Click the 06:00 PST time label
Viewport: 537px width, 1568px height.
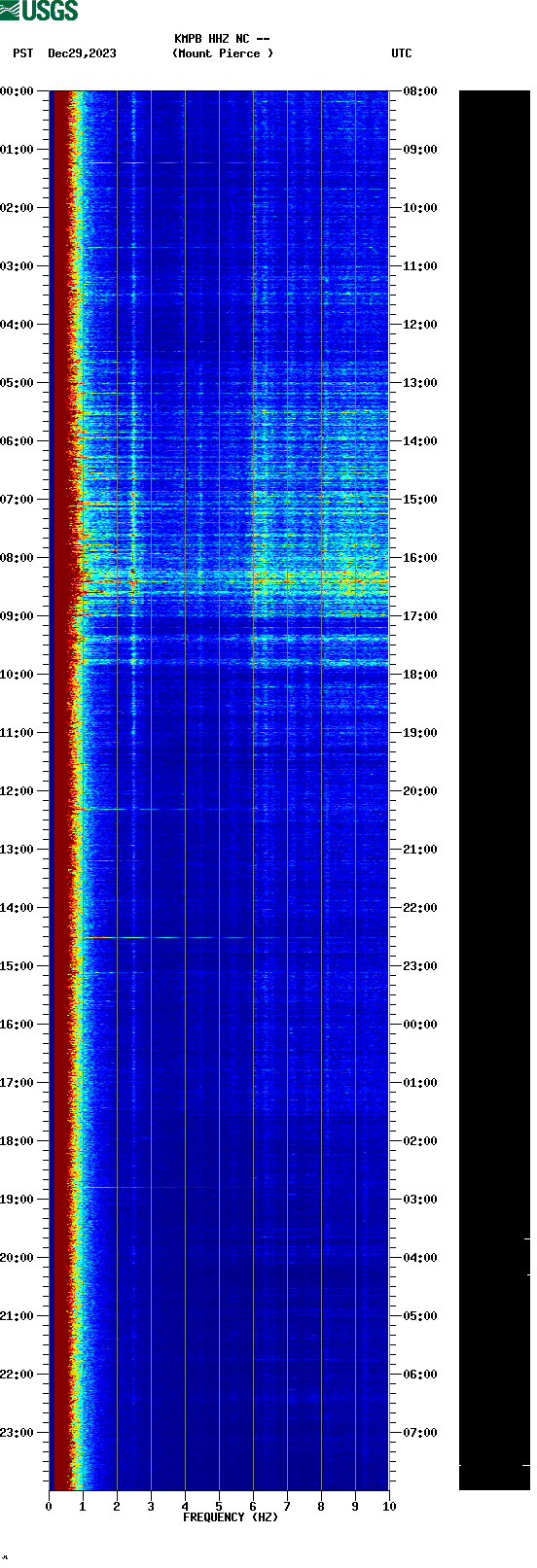tap(18, 441)
